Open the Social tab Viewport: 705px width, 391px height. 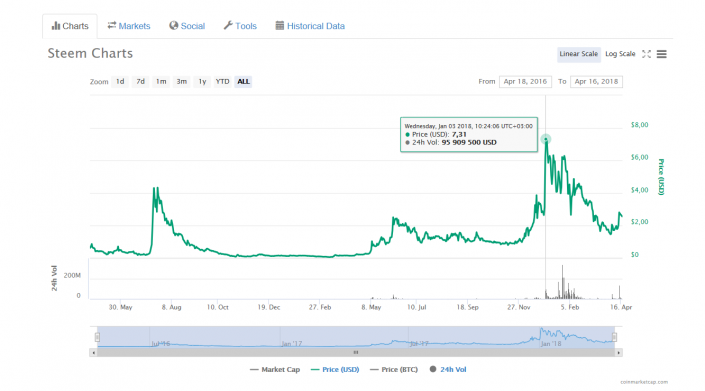point(187,26)
